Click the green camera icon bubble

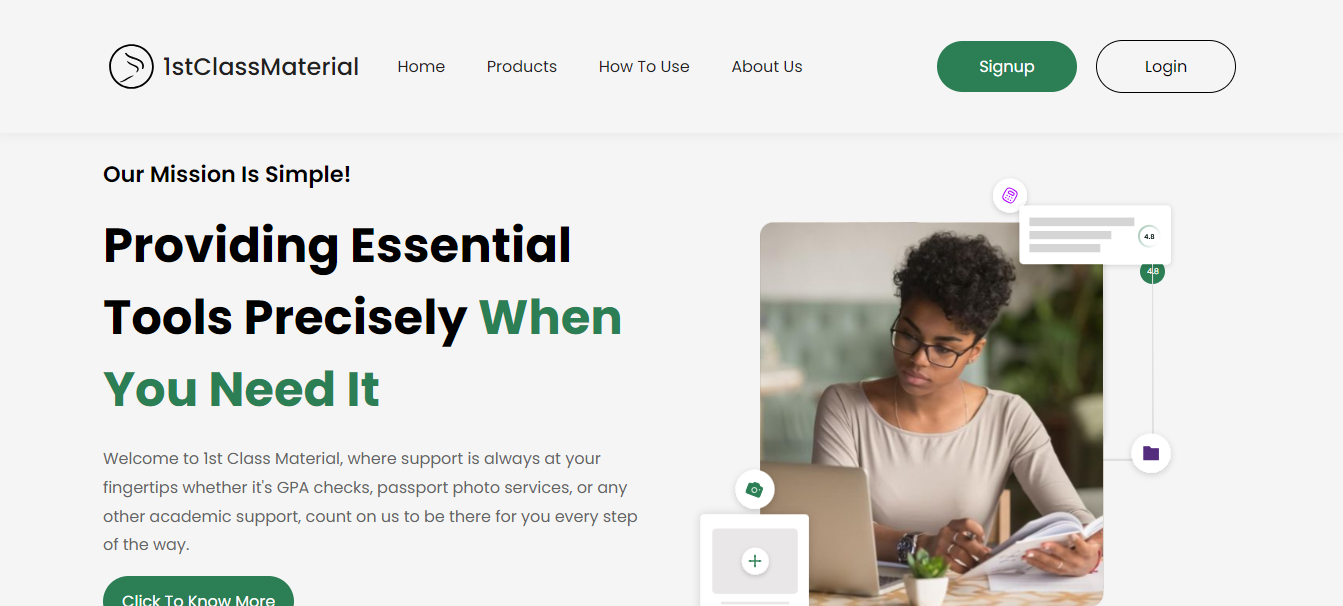(755, 490)
